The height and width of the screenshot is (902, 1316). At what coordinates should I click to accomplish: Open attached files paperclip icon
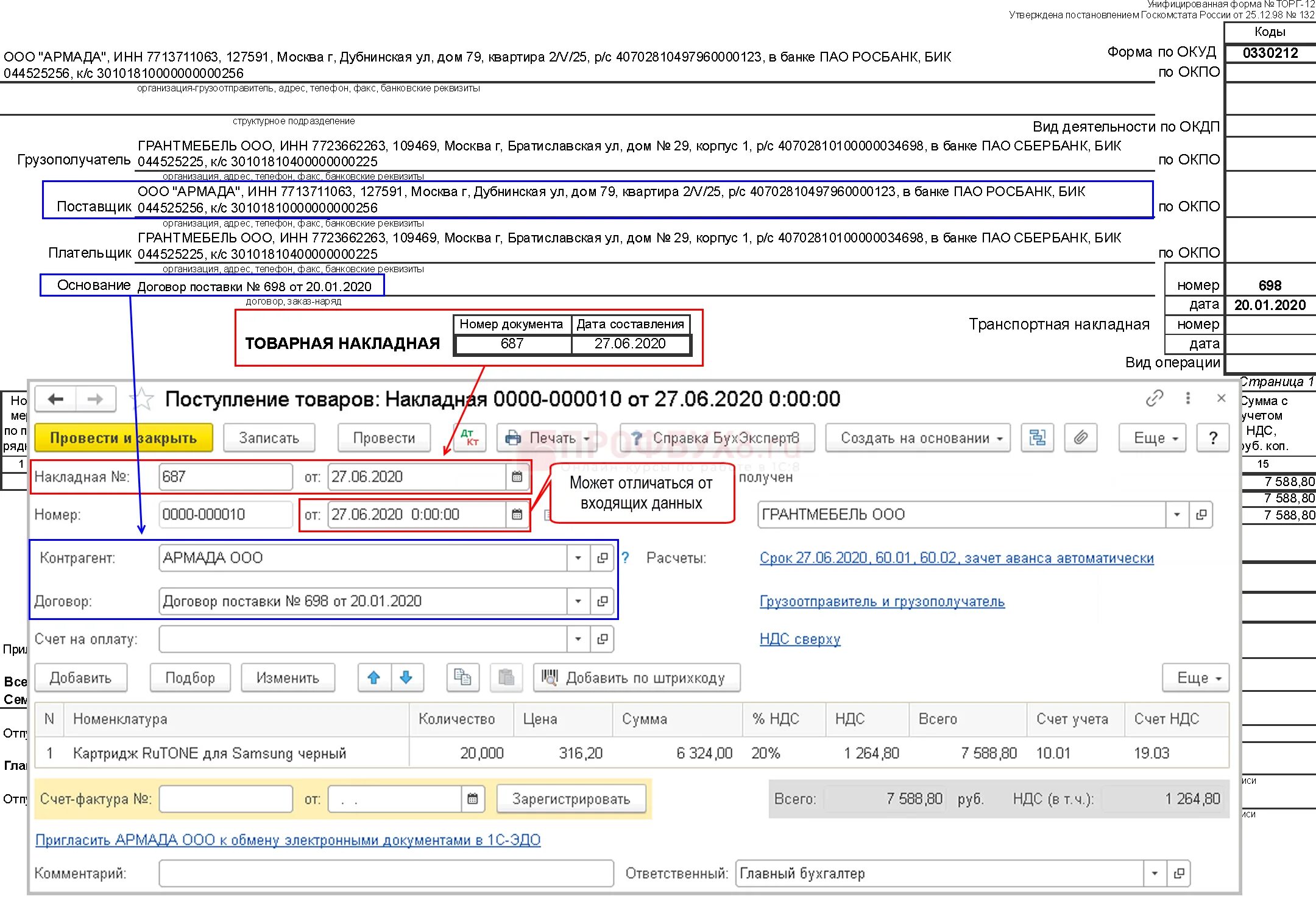click(1080, 437)
